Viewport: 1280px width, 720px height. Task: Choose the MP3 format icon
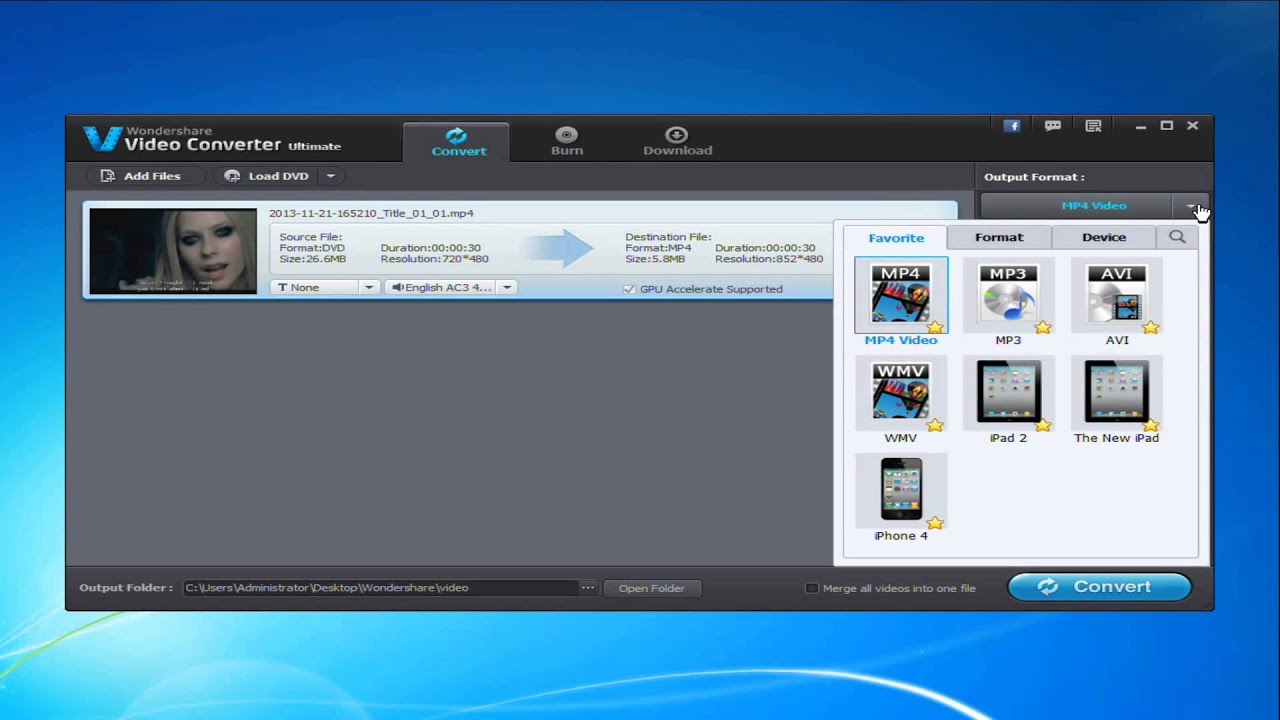(x=1008, y=296)
